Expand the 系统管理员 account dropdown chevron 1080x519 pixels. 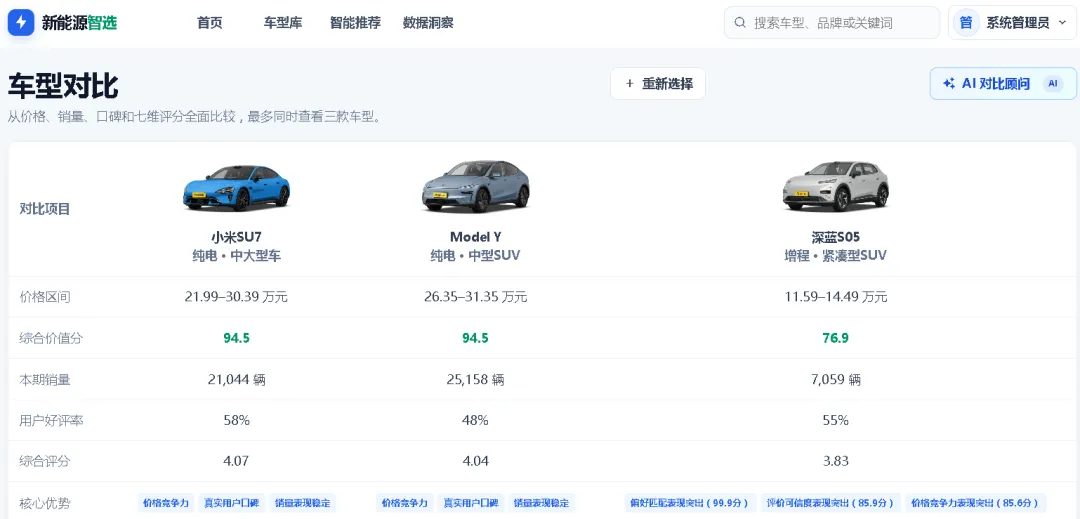(1063, 23)
